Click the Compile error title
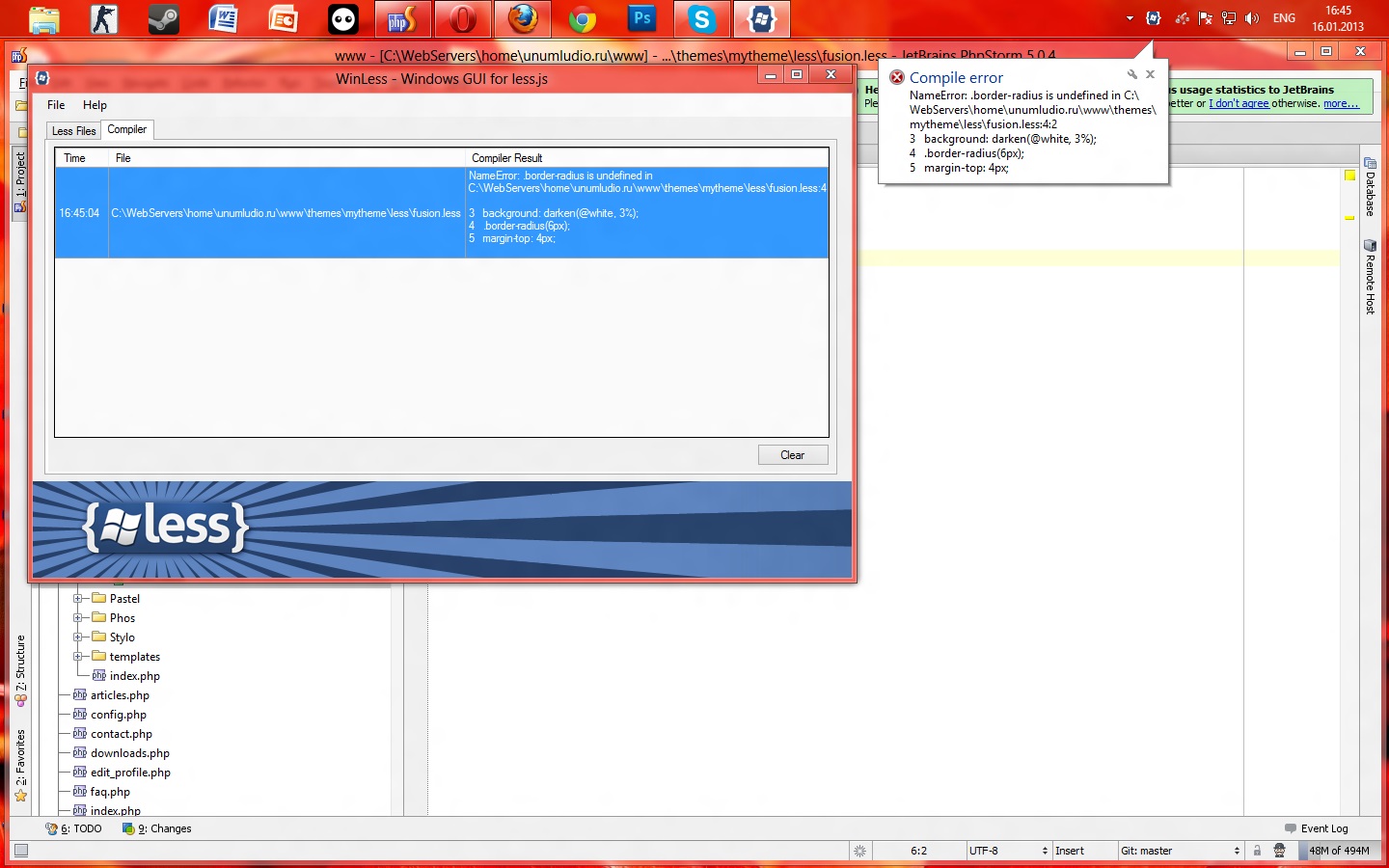The image size is (1389, 868). pos(956,77)
